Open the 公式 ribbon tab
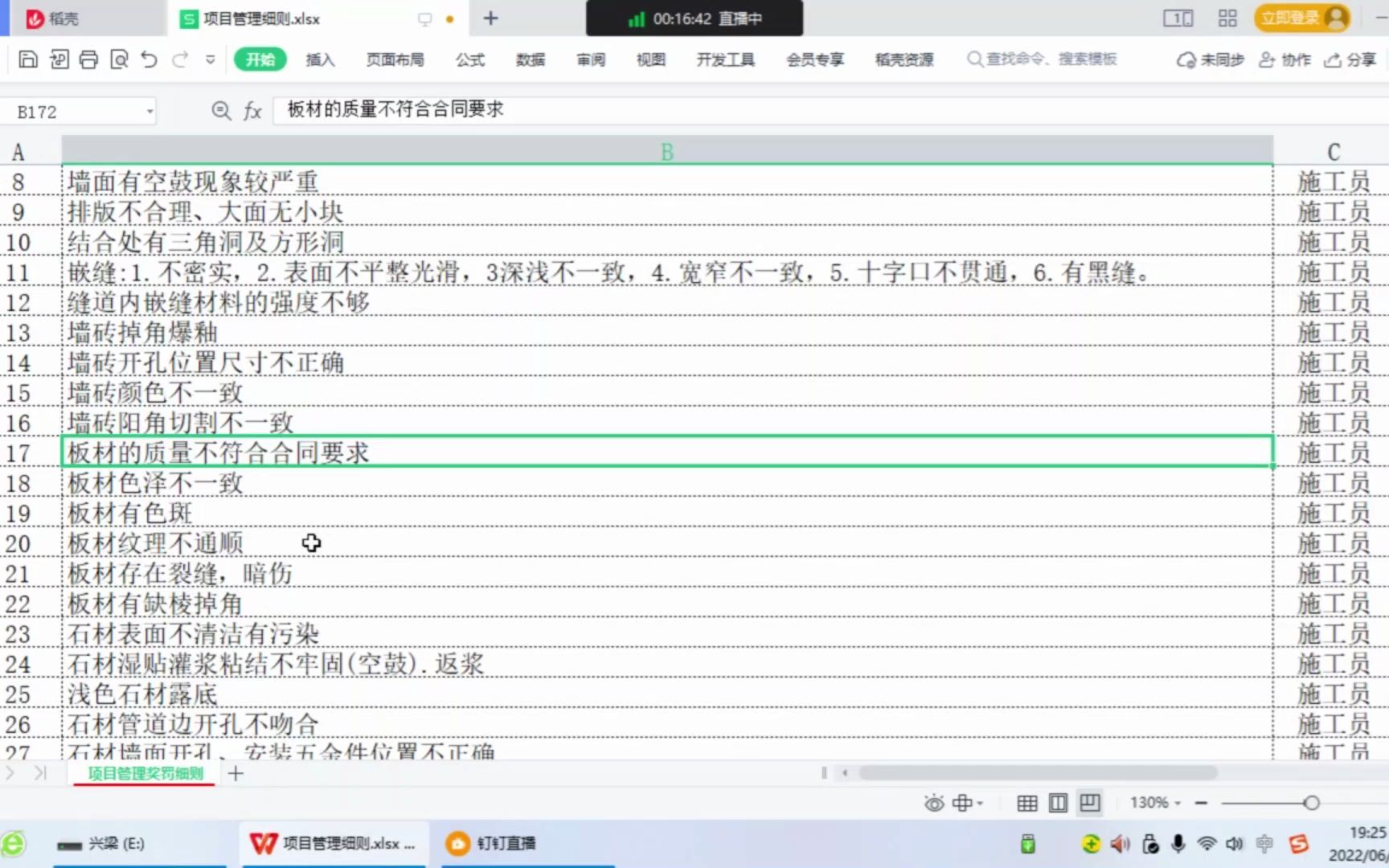The image size is (1389, 868). (x=470, y=59)
